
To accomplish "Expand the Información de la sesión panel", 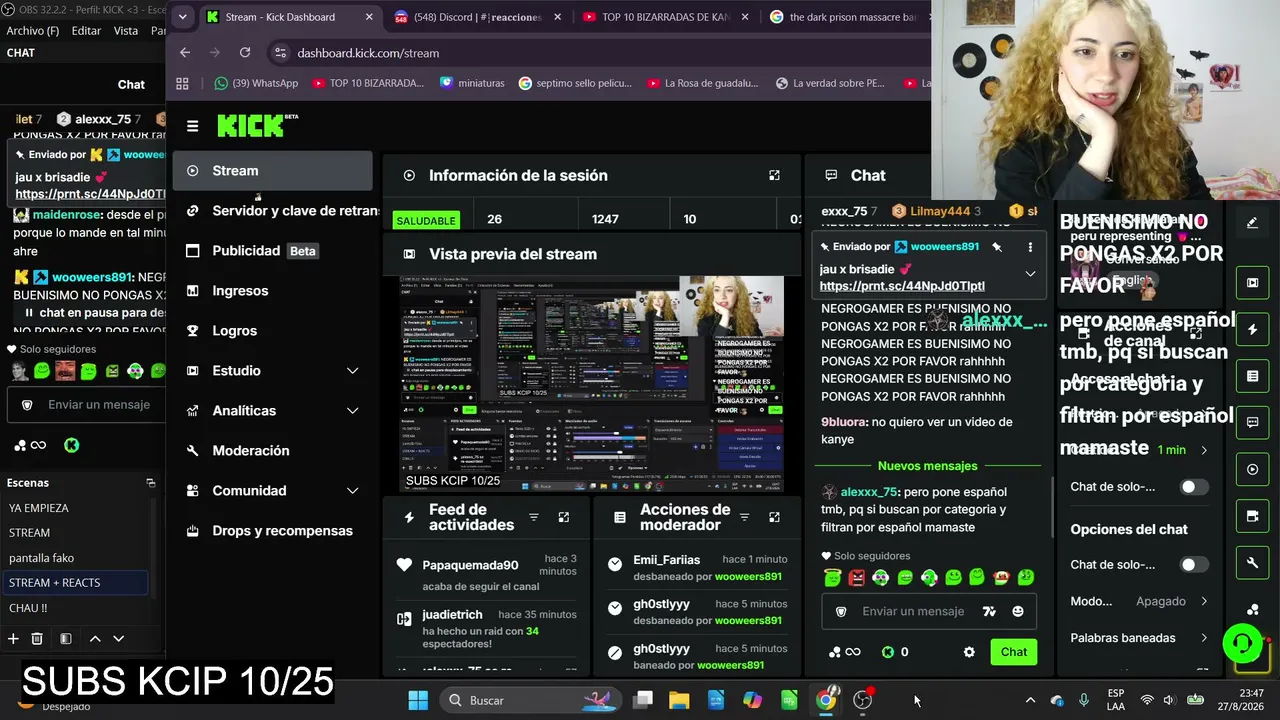I will [774, 175].
